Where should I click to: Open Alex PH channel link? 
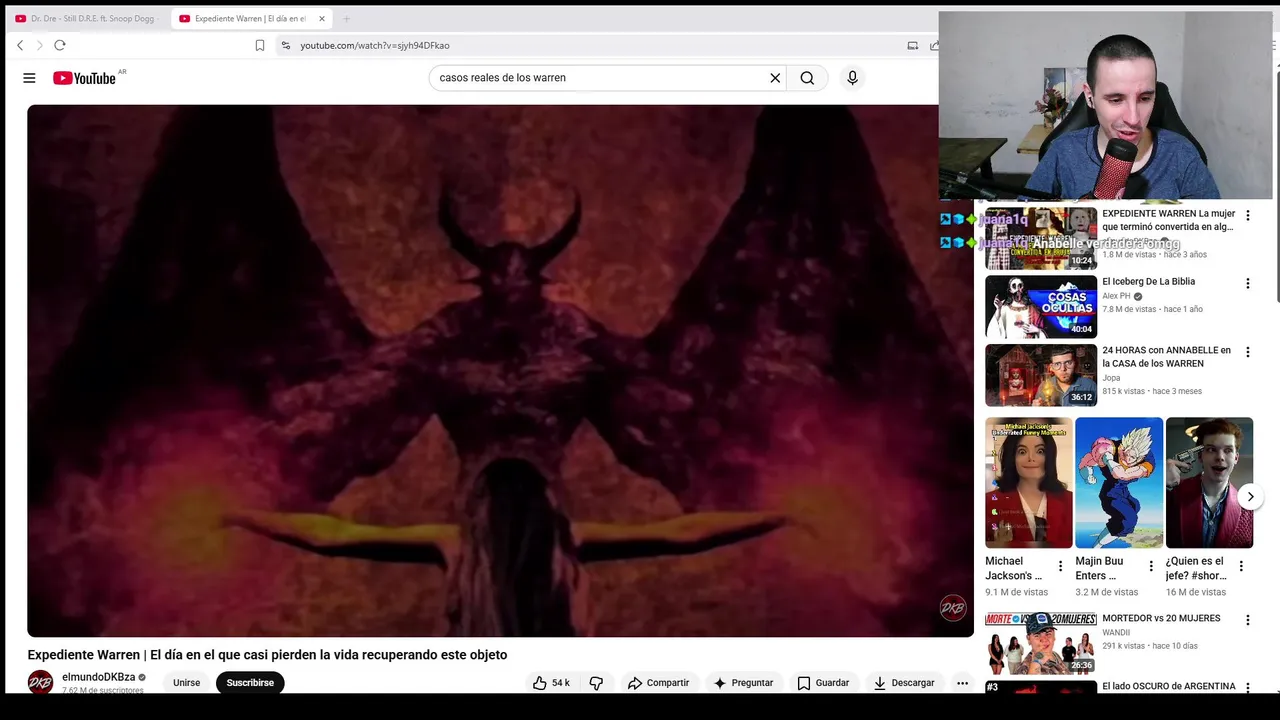click(1116, 296)
